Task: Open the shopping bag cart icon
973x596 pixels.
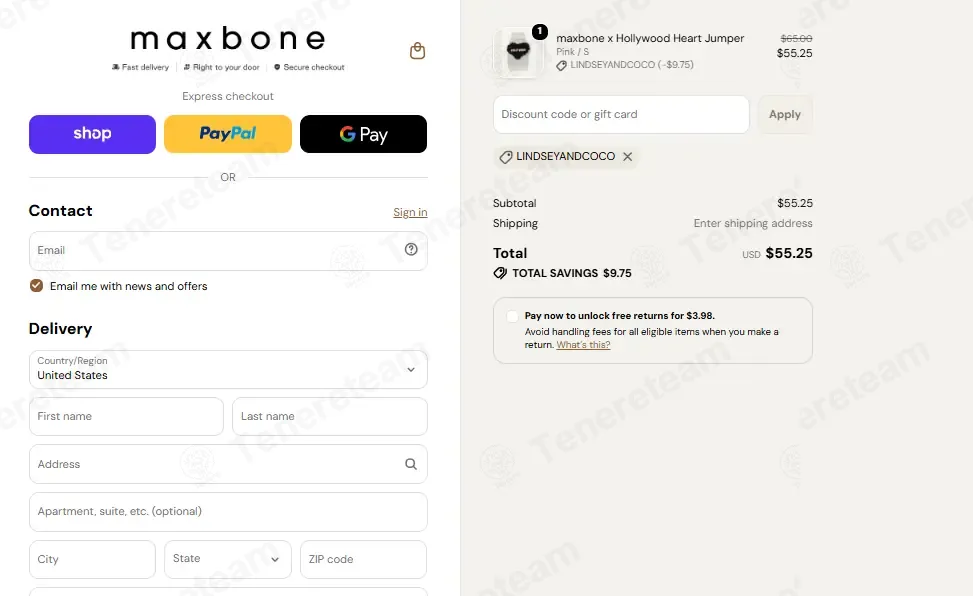Action: click(x=418, y=51)
